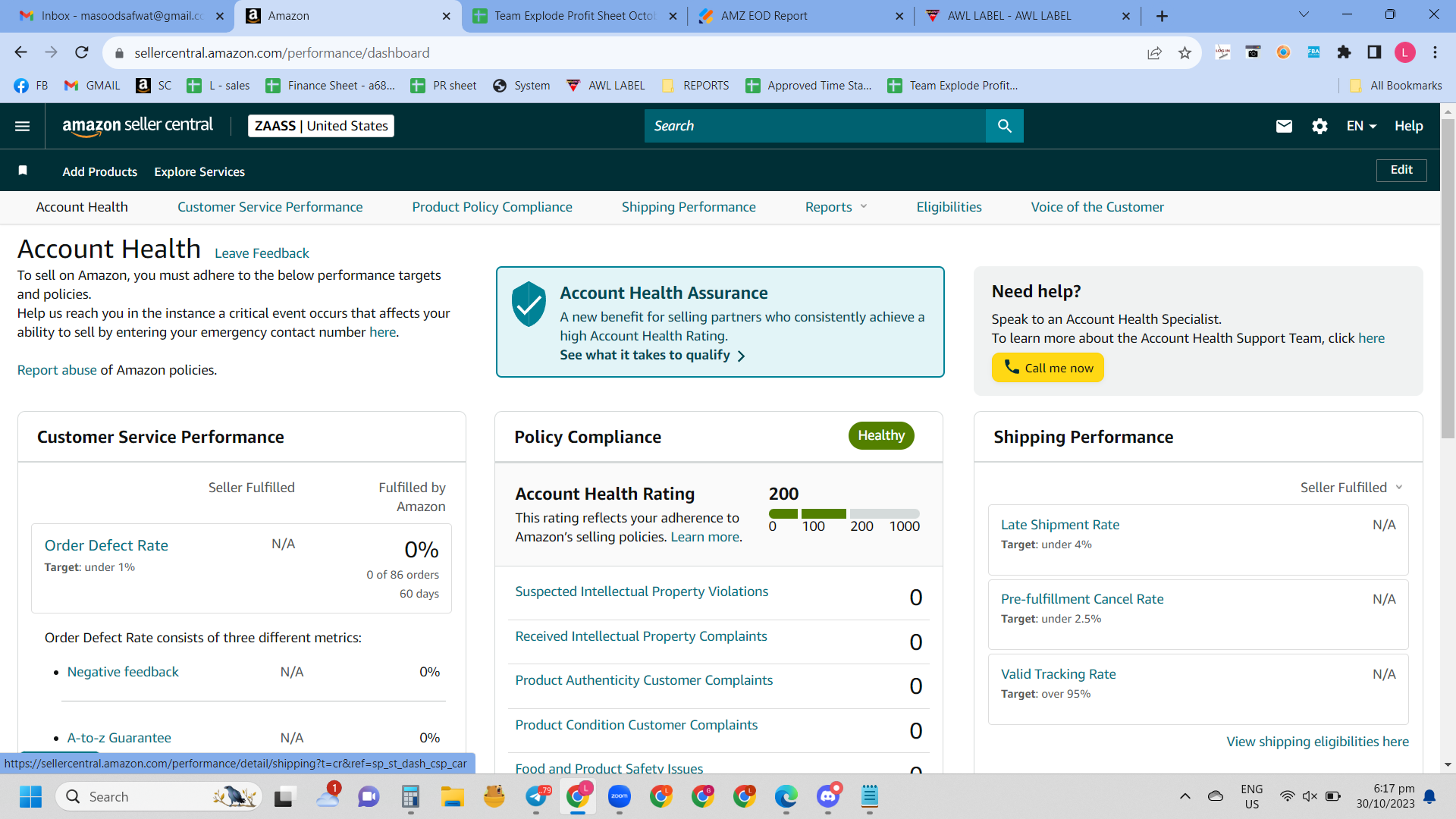Open File Explorer from the taskbar
The image size is (1456, 819).
[453, 796]
